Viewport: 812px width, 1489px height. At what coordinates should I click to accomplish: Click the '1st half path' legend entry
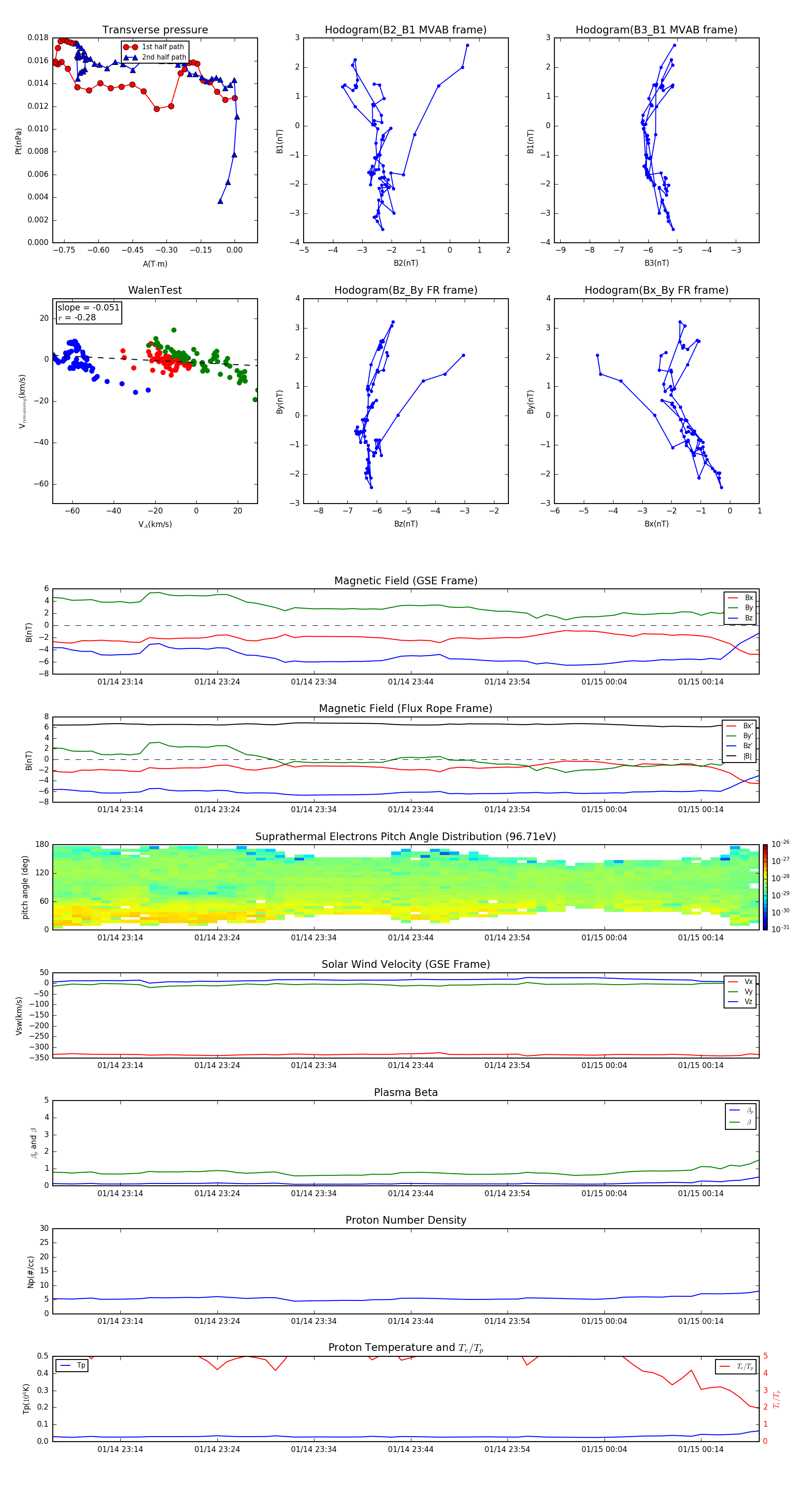pyautogui.click(x=154, y=47)
